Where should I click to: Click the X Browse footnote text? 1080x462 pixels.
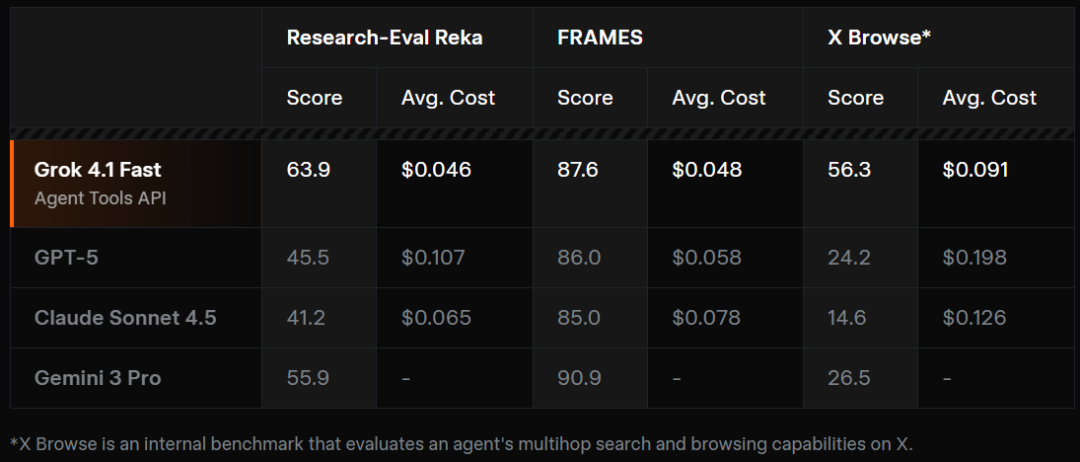[x=461, y=443]
